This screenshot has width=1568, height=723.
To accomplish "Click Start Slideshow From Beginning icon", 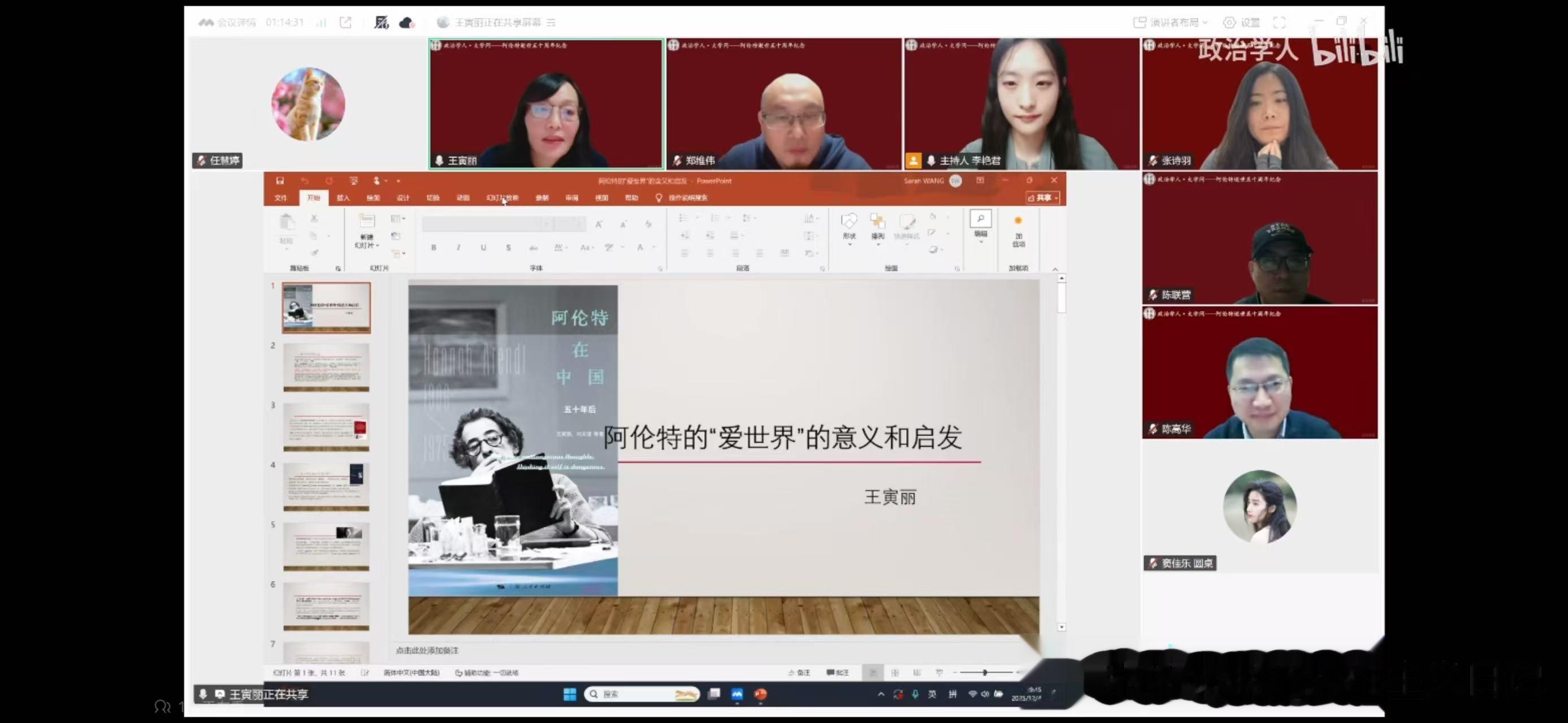I will tap(354, 181).
